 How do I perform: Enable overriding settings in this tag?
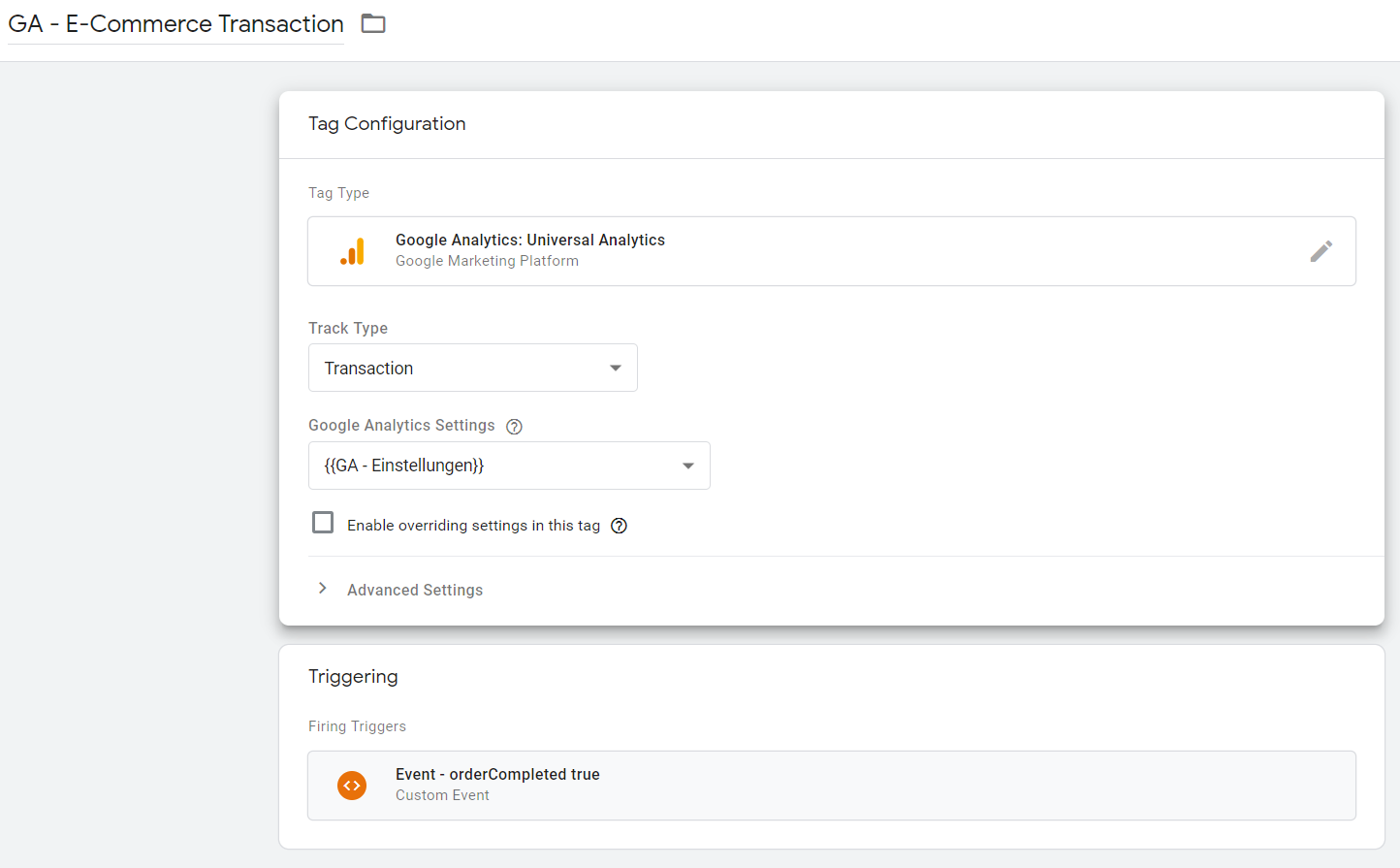(323, 522)
